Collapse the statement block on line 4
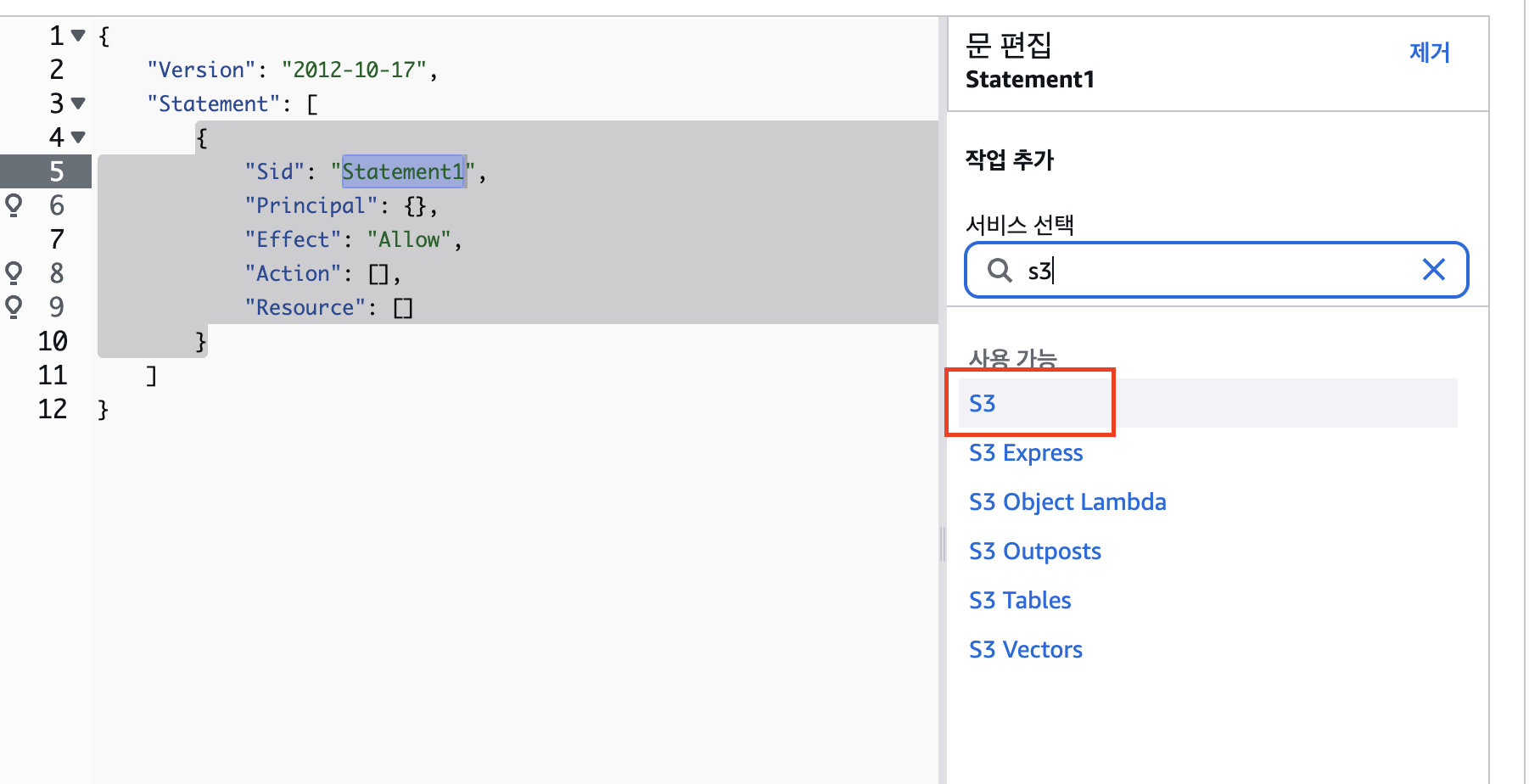 pyautogui.click(x=78, y=137)
